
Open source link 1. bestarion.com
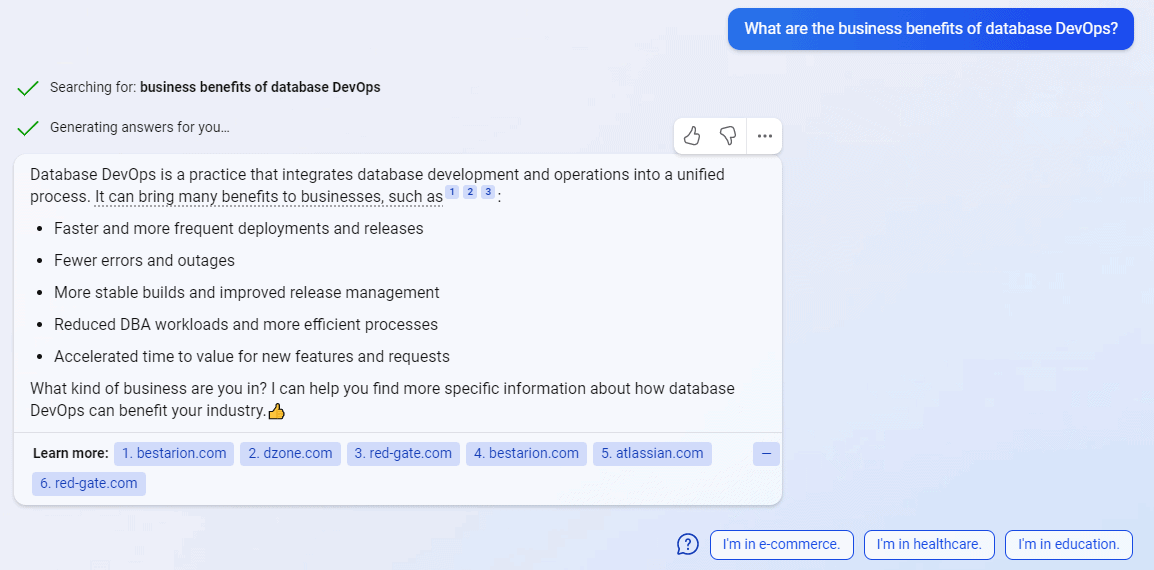(174, 454)
